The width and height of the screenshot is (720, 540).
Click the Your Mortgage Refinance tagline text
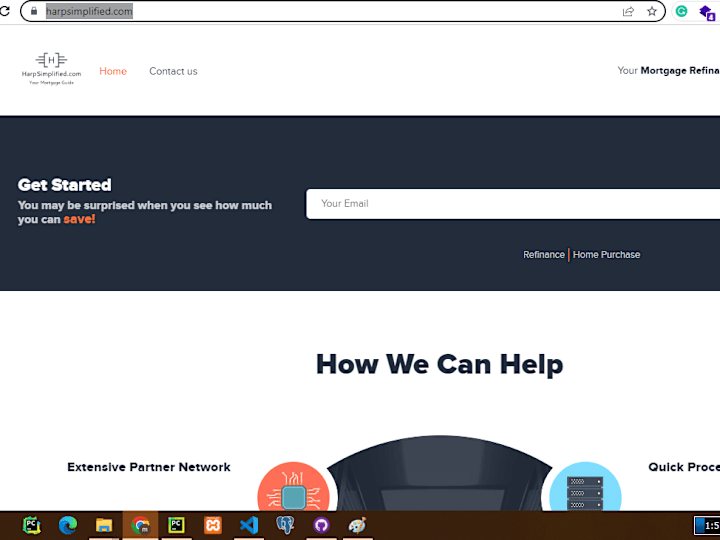pos(669,71)
